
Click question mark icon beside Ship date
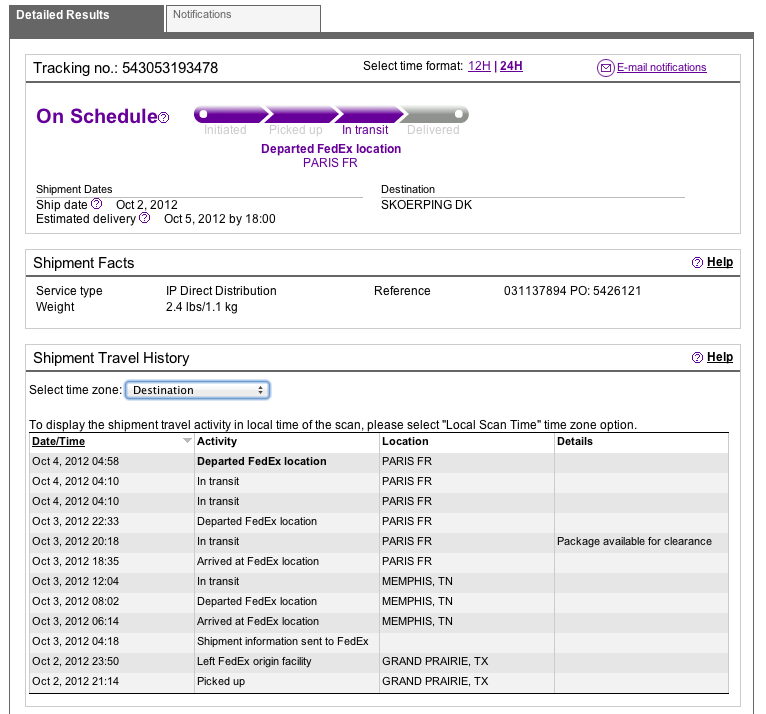97,204
